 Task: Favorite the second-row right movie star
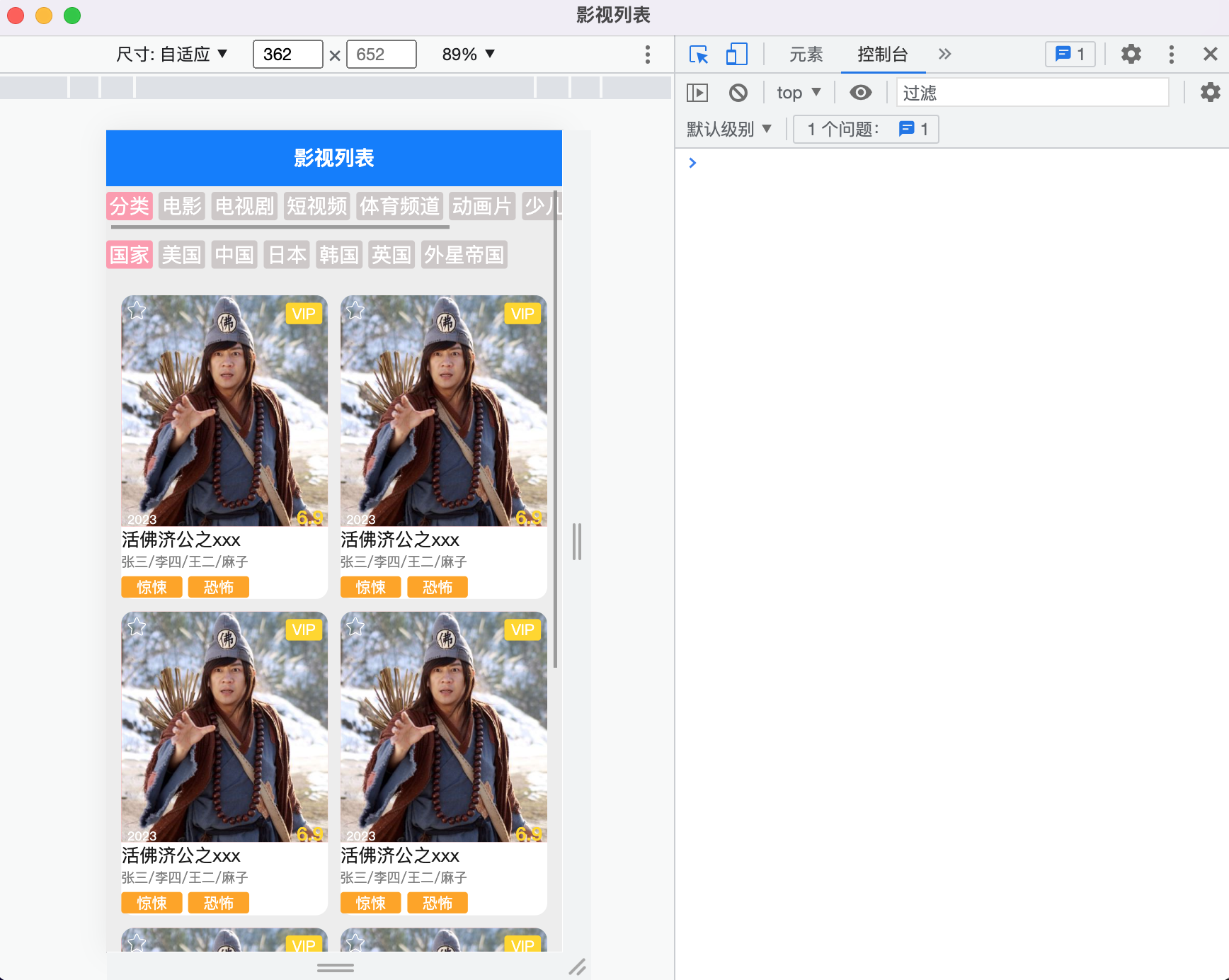coord(355,627)
